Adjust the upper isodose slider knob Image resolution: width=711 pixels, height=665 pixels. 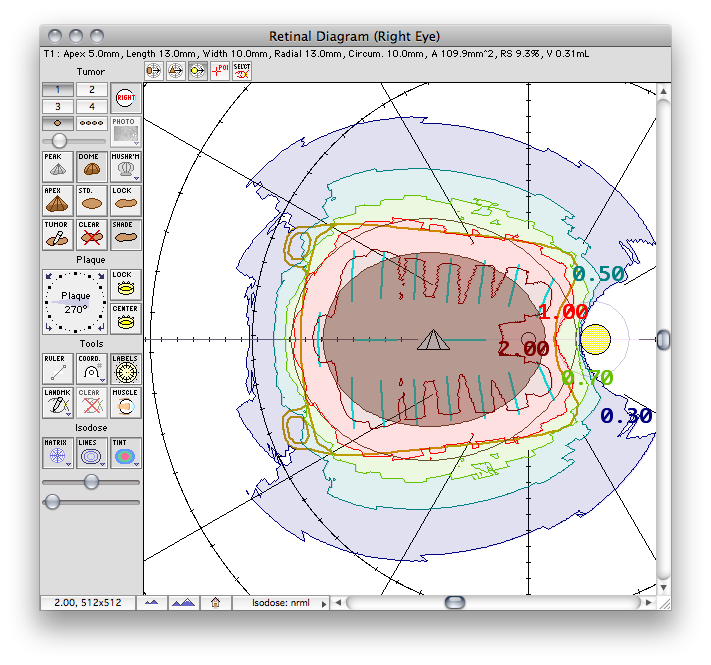92,481
